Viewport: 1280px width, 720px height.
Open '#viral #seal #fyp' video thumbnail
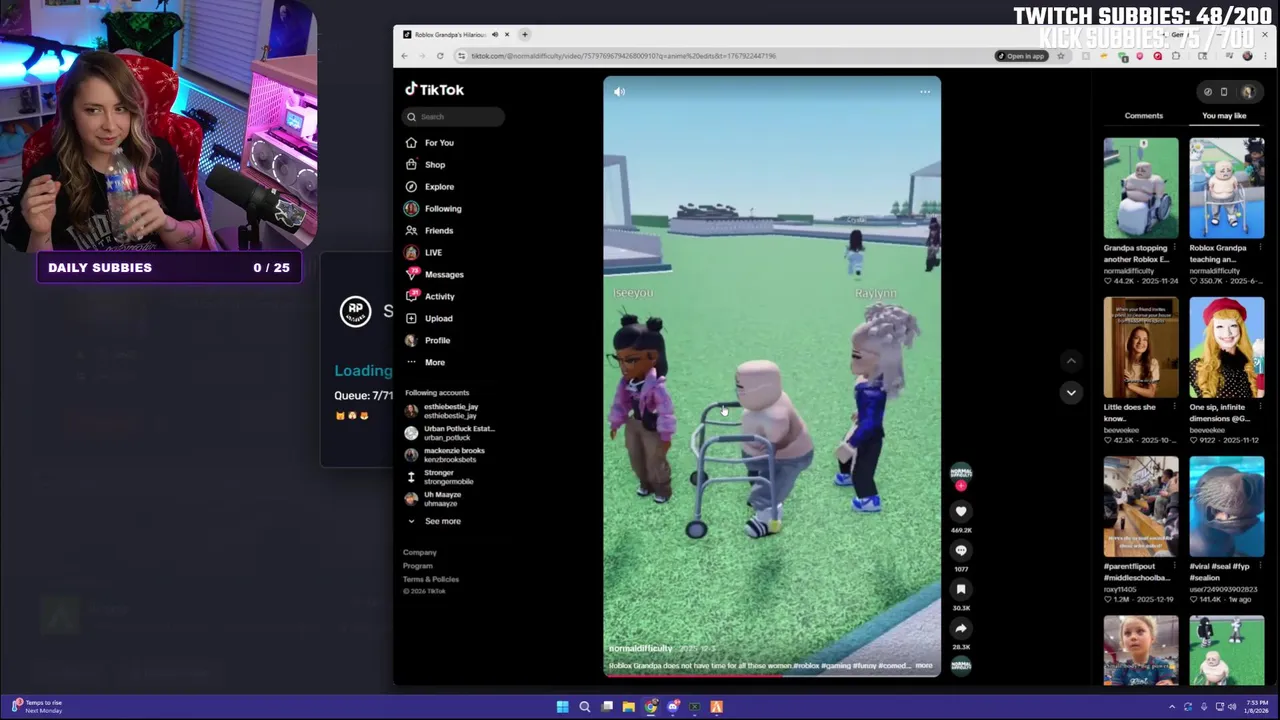tap(1227, 507)
